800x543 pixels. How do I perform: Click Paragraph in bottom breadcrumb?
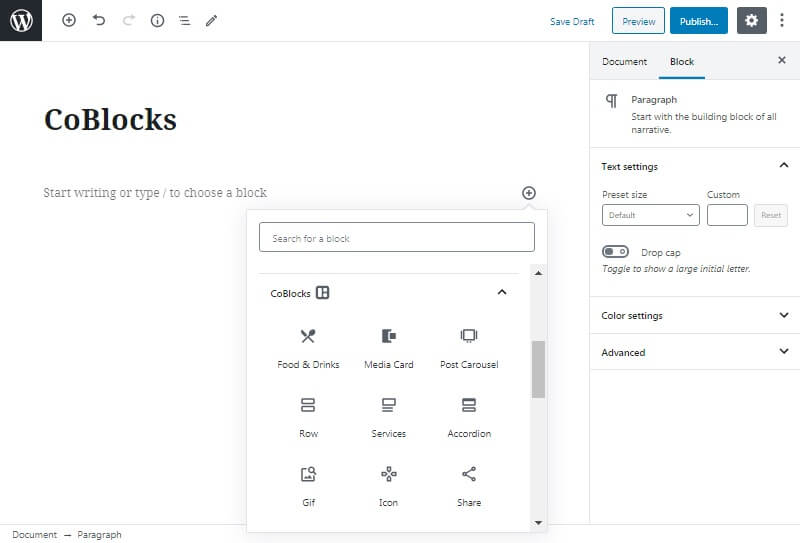99,534
